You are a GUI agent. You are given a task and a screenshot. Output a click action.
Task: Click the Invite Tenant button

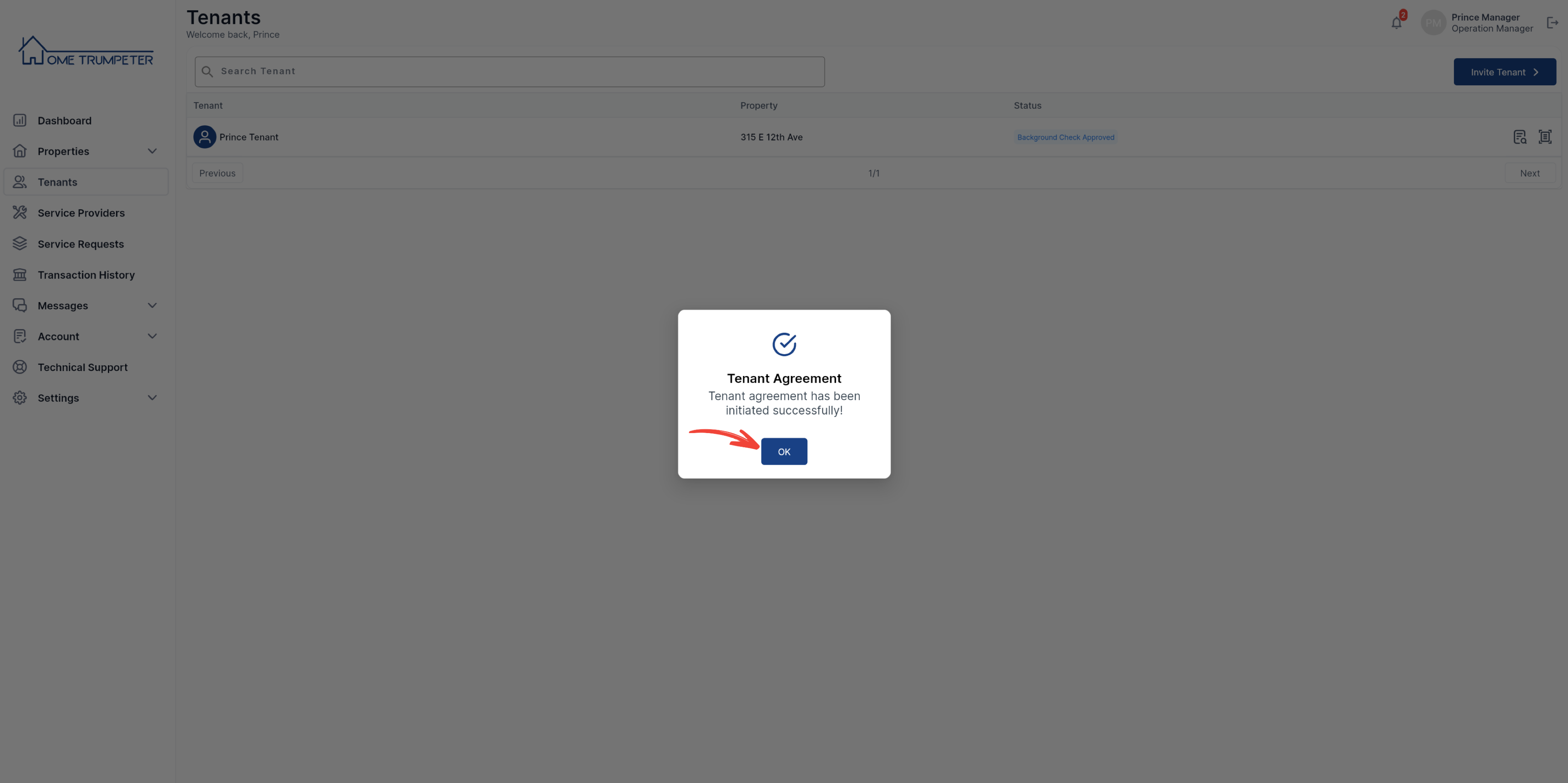coord(1504,72)
